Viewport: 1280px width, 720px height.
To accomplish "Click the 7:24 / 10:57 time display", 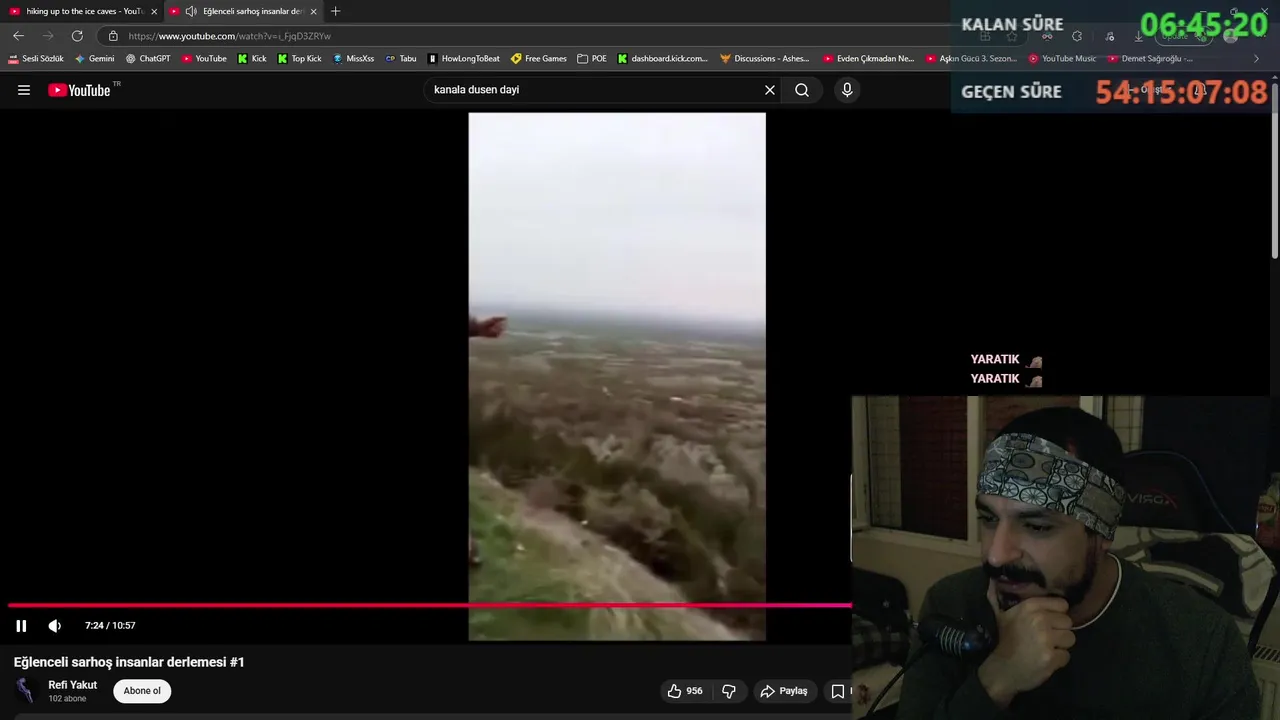I will tap(110, 626).
